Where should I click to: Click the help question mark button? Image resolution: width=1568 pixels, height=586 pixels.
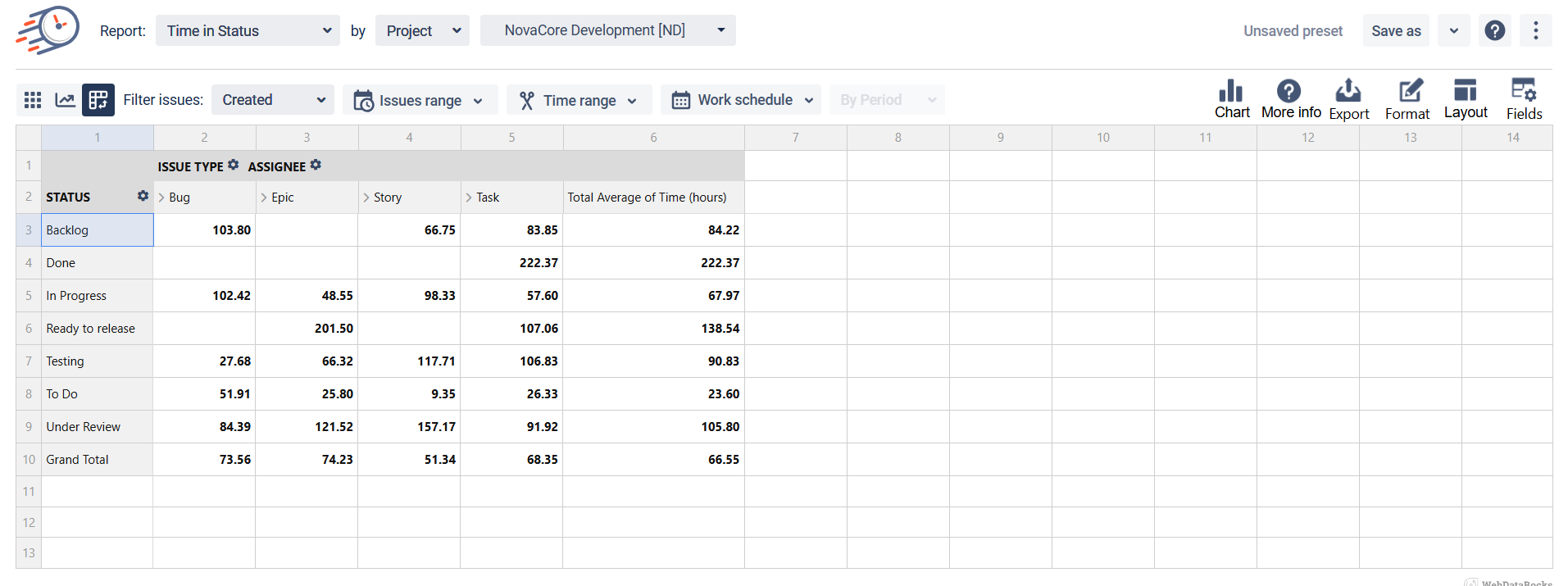tap(1495, 31)
